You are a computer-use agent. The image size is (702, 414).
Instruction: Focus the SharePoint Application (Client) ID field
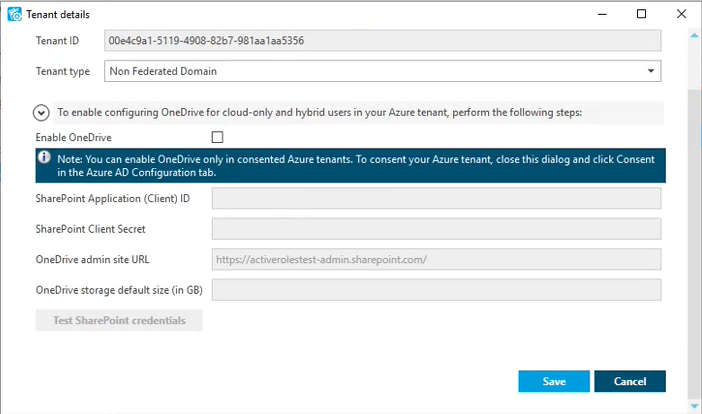[x=437, y=198]
